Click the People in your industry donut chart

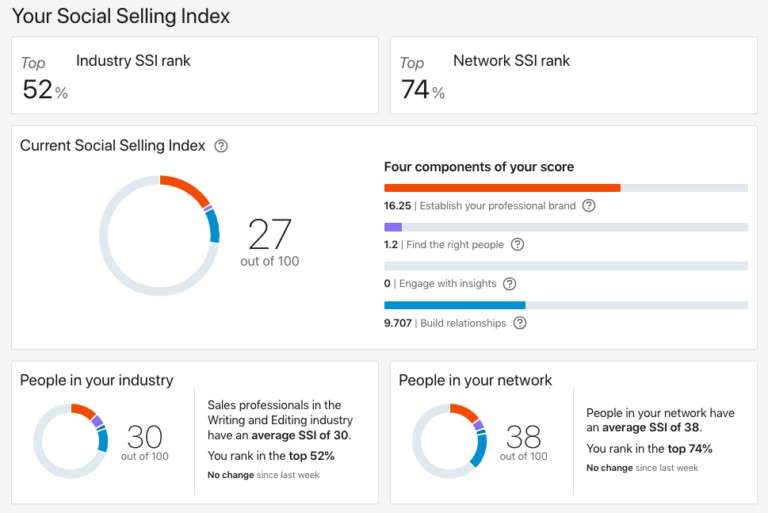coord(70,441)
